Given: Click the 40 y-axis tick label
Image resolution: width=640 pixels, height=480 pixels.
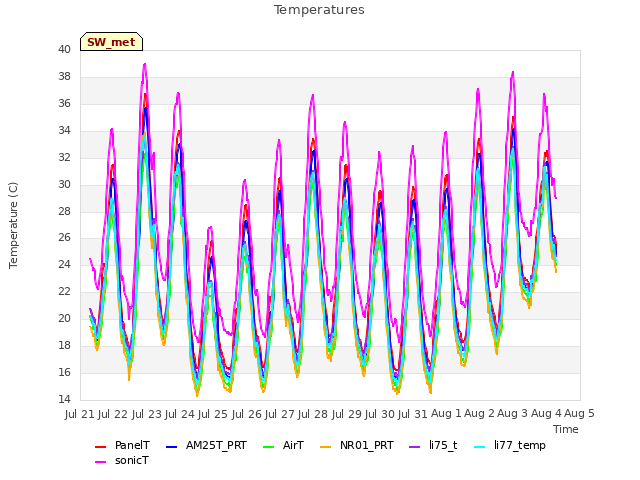Looking at the screenshot, I should tap(64, 50).
